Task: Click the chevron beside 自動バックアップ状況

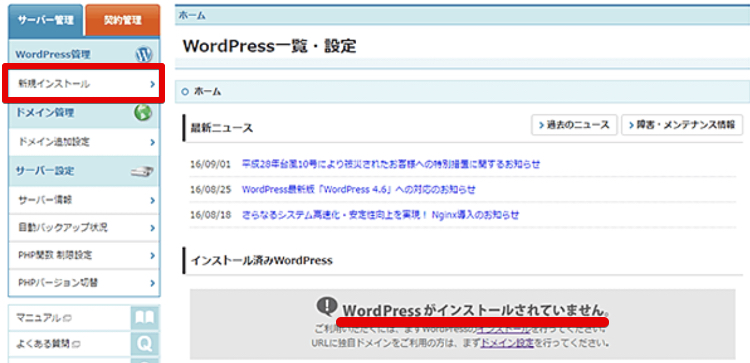Action: click(x=152, y=228)
